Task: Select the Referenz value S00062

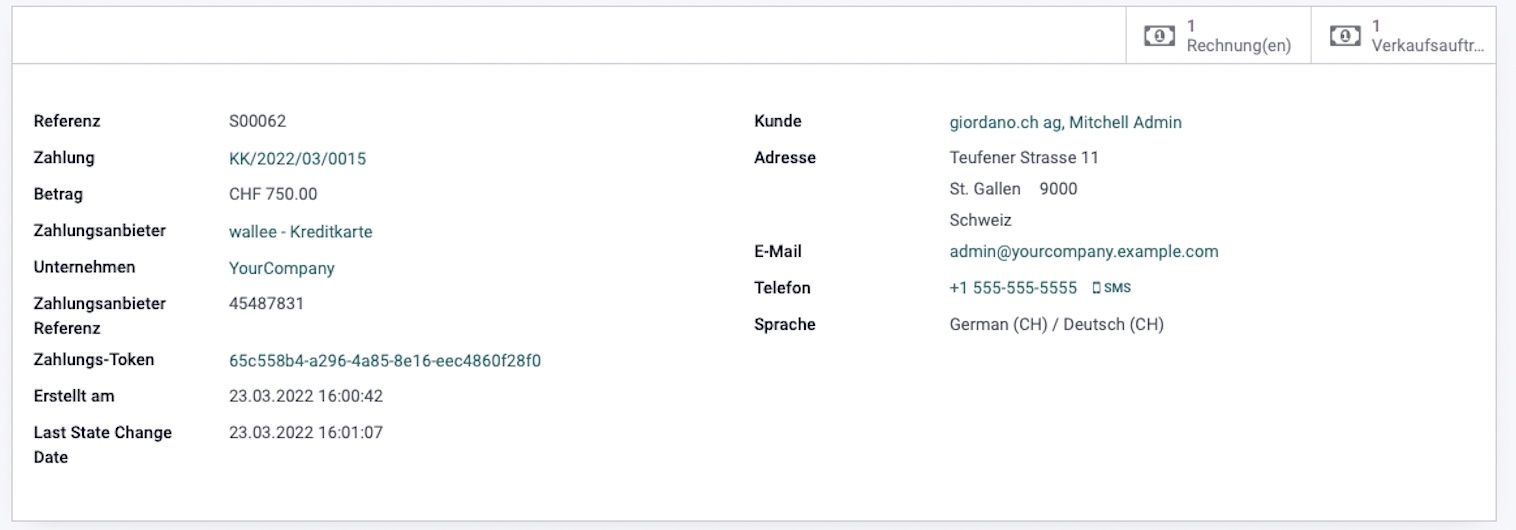Action: click(257, 121)
